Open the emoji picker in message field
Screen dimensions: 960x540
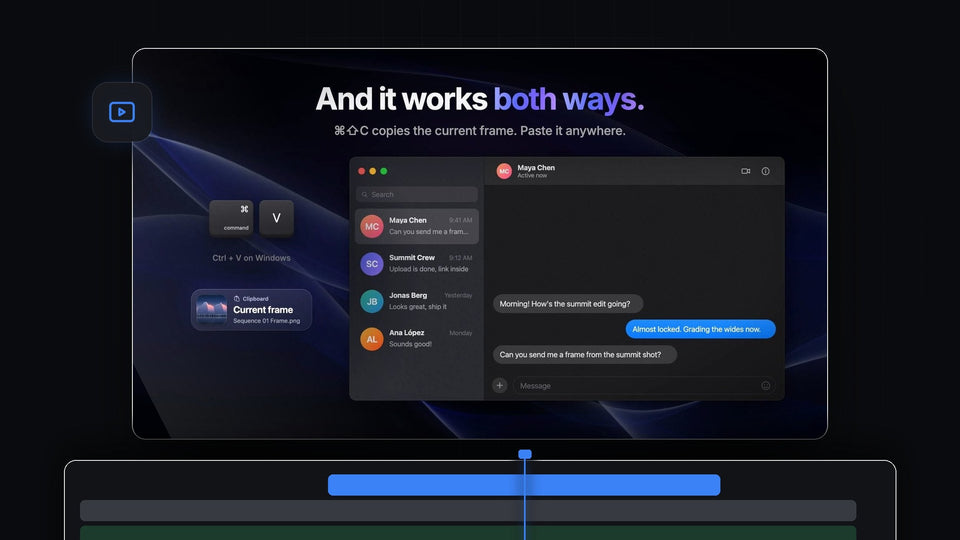pyautogui.click(x=765, y=385)
